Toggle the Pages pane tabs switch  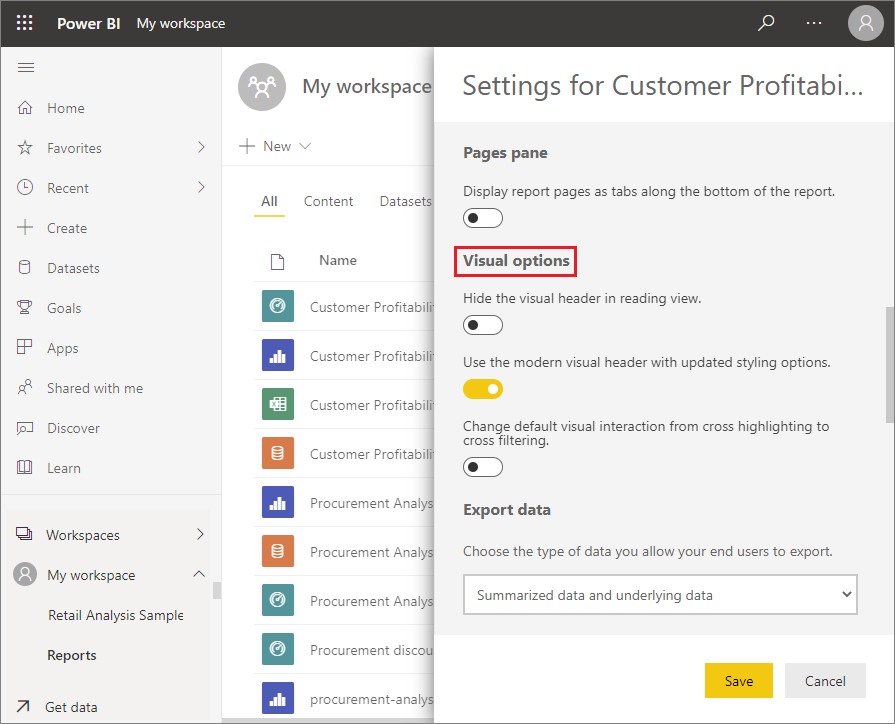click(x=483, y=218)
